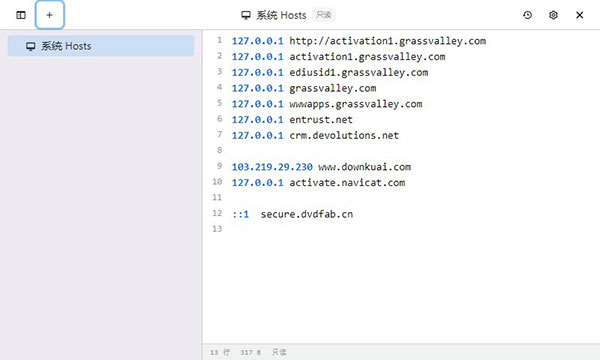
Task: Click 127.0.0.1 on line 10
Action: (258, 182)
